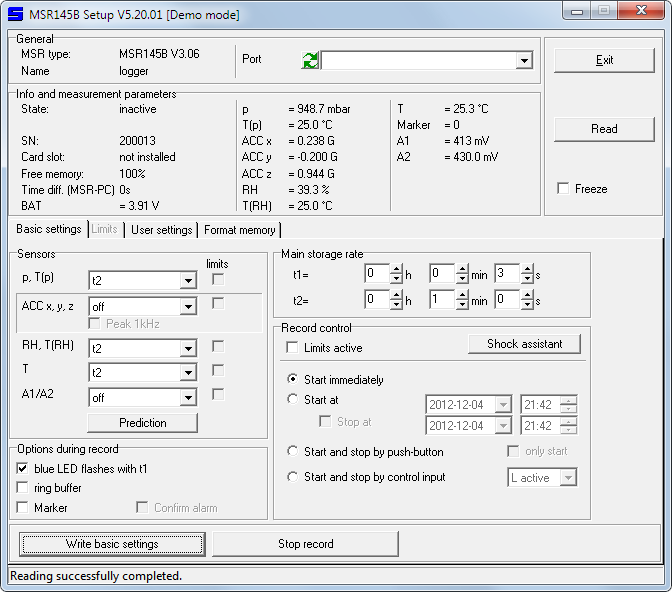Open the Shock assistant
Screen dimensions: 672x592
click(525, 344)
